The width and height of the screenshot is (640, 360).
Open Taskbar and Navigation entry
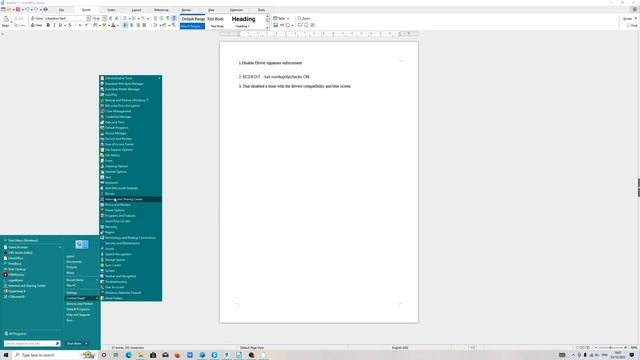click(131, 276)
